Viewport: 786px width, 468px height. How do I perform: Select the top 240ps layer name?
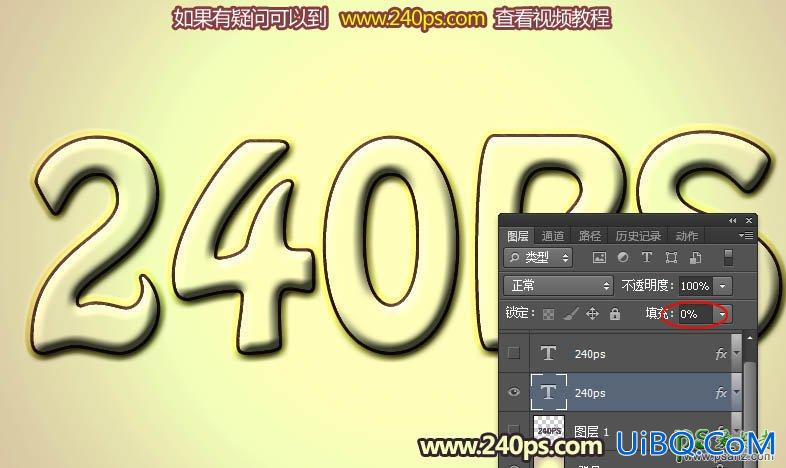[x=590, y=354]
